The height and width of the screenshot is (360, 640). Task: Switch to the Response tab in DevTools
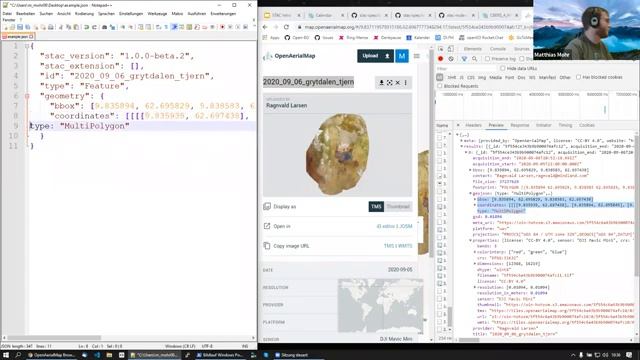point(520,125)
